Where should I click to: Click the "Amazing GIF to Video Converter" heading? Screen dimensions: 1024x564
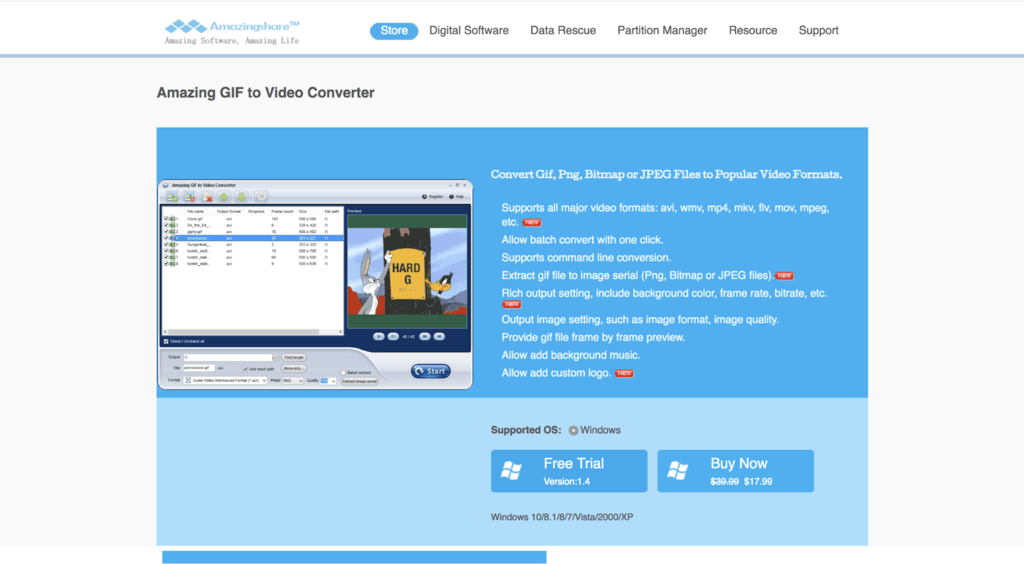pyautogui.click(x=265, y=93)
